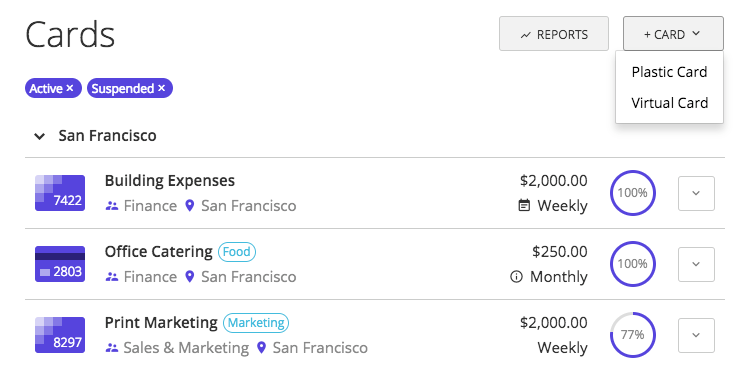The width and height of the screenshot is (739, 367).
Task: Click the info icon beside Monthly
Action: [517, 277]
